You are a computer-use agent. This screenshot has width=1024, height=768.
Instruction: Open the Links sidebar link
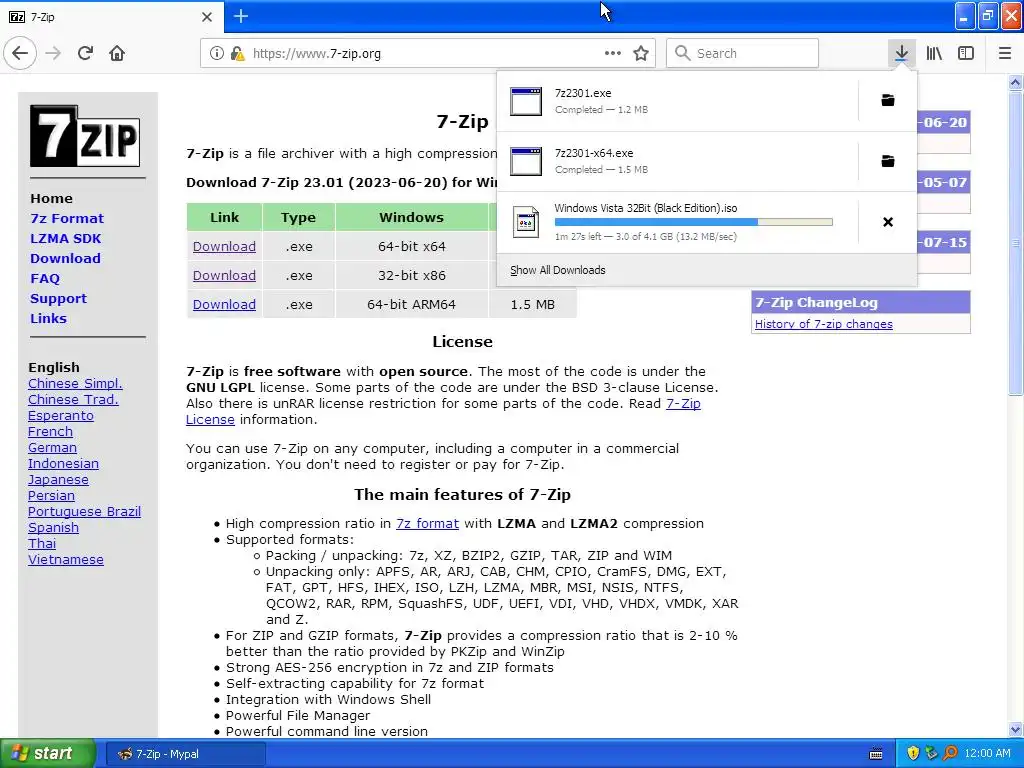point(48,319)
